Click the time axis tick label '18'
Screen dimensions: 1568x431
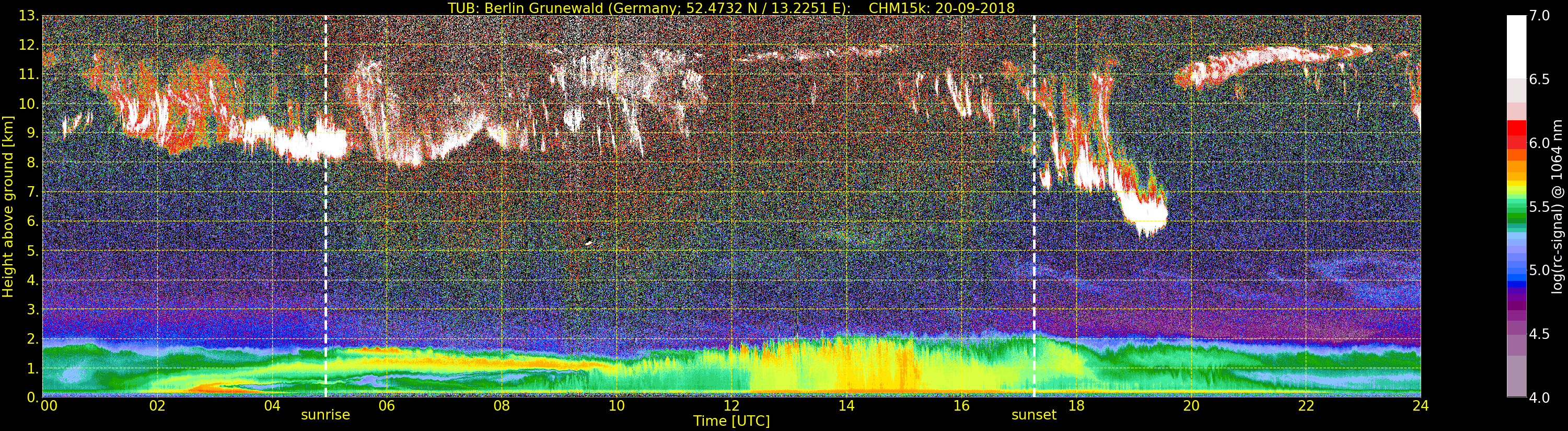pos(1076,405)
